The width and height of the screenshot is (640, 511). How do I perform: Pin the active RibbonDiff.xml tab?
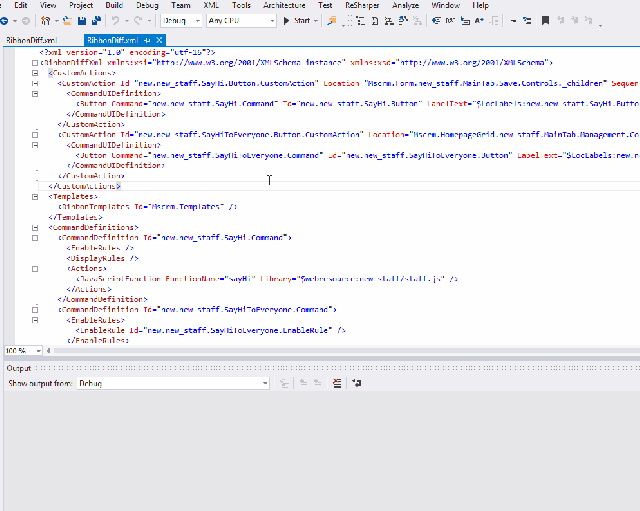tap(148, 40)
